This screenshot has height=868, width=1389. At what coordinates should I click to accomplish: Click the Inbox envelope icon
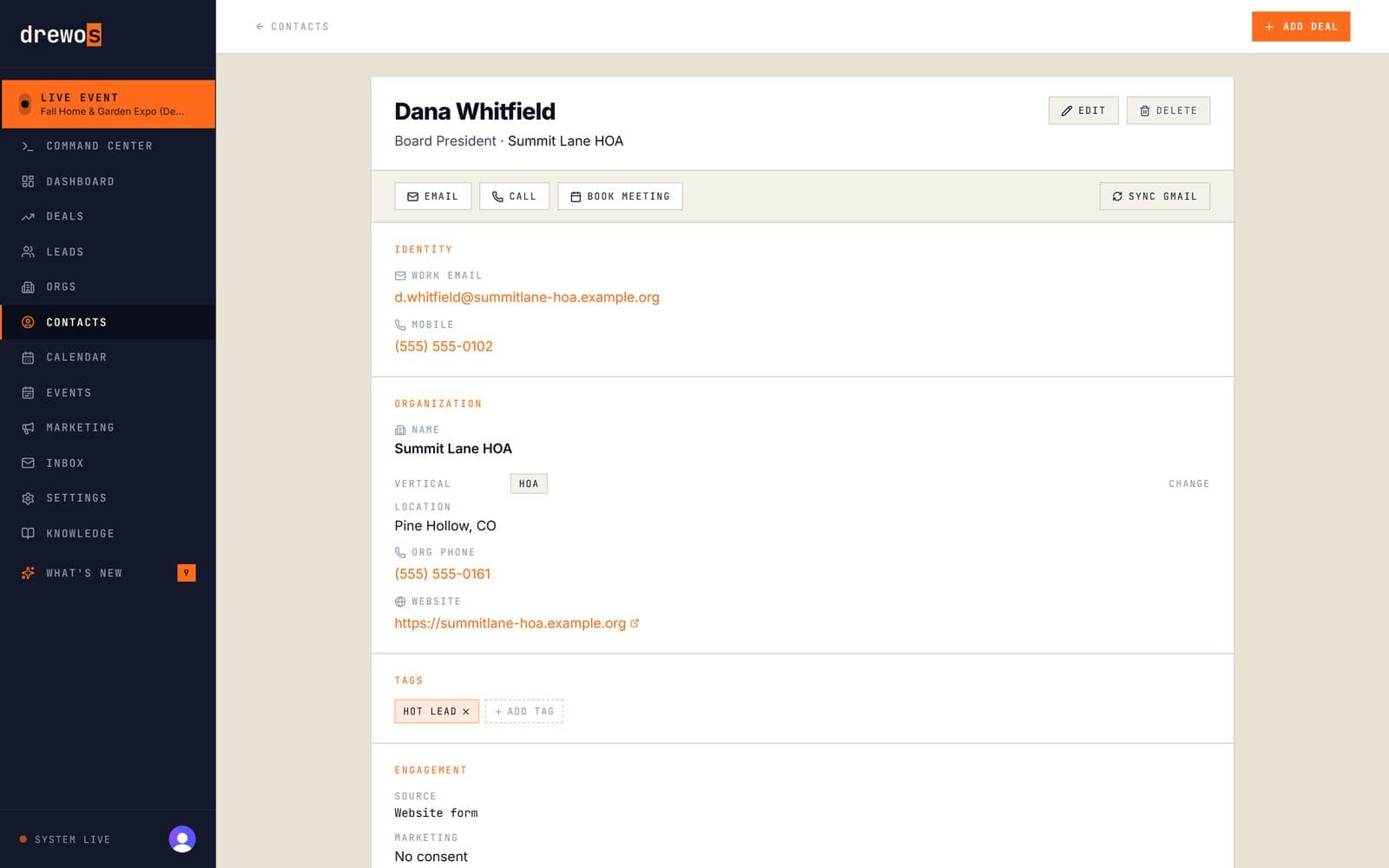[28, 463]
